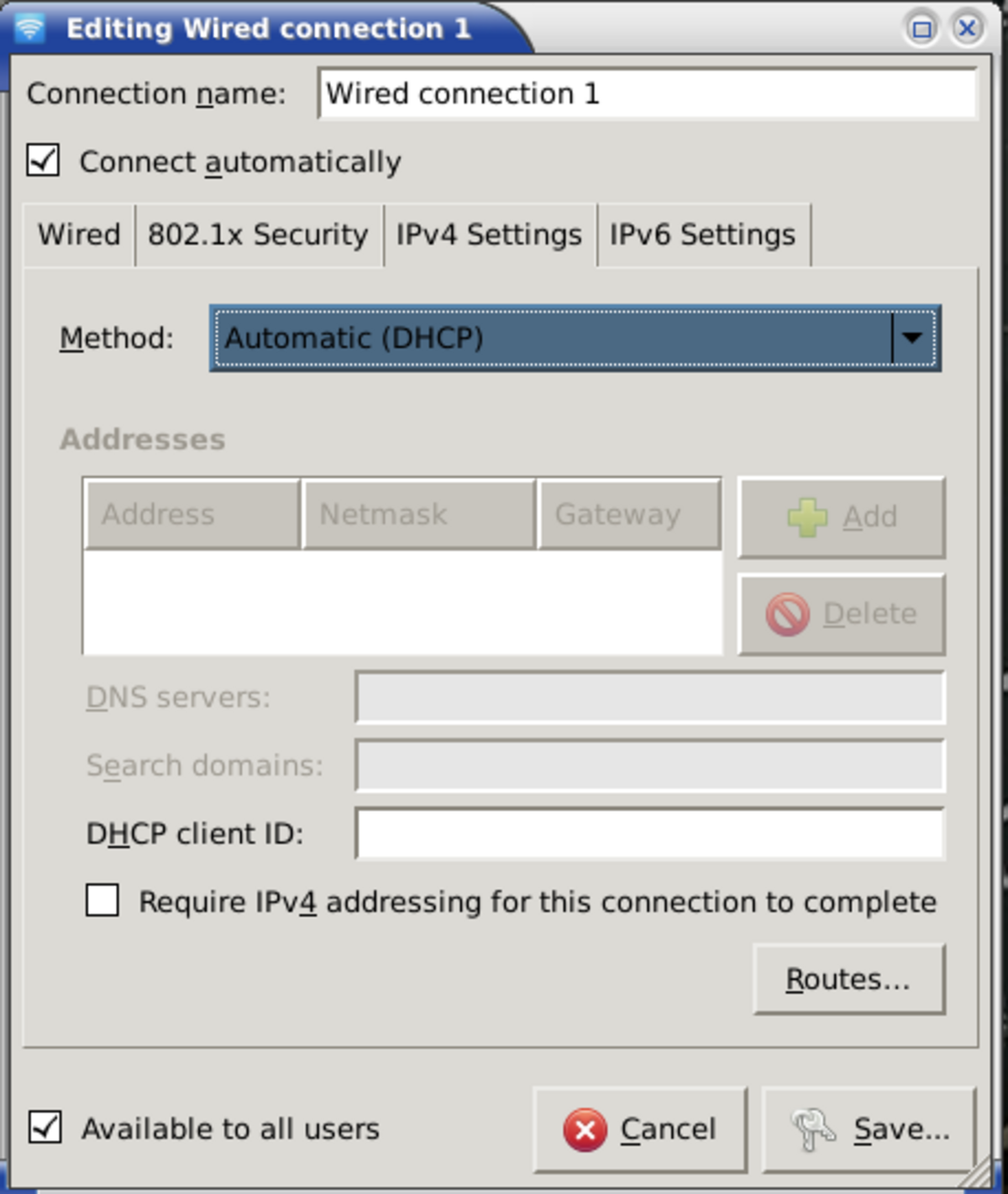Viewport: 1008px width, 1194px height.
Task: Click the green plus Add icon
Action: pyautogui.click(x=807, y=517)
